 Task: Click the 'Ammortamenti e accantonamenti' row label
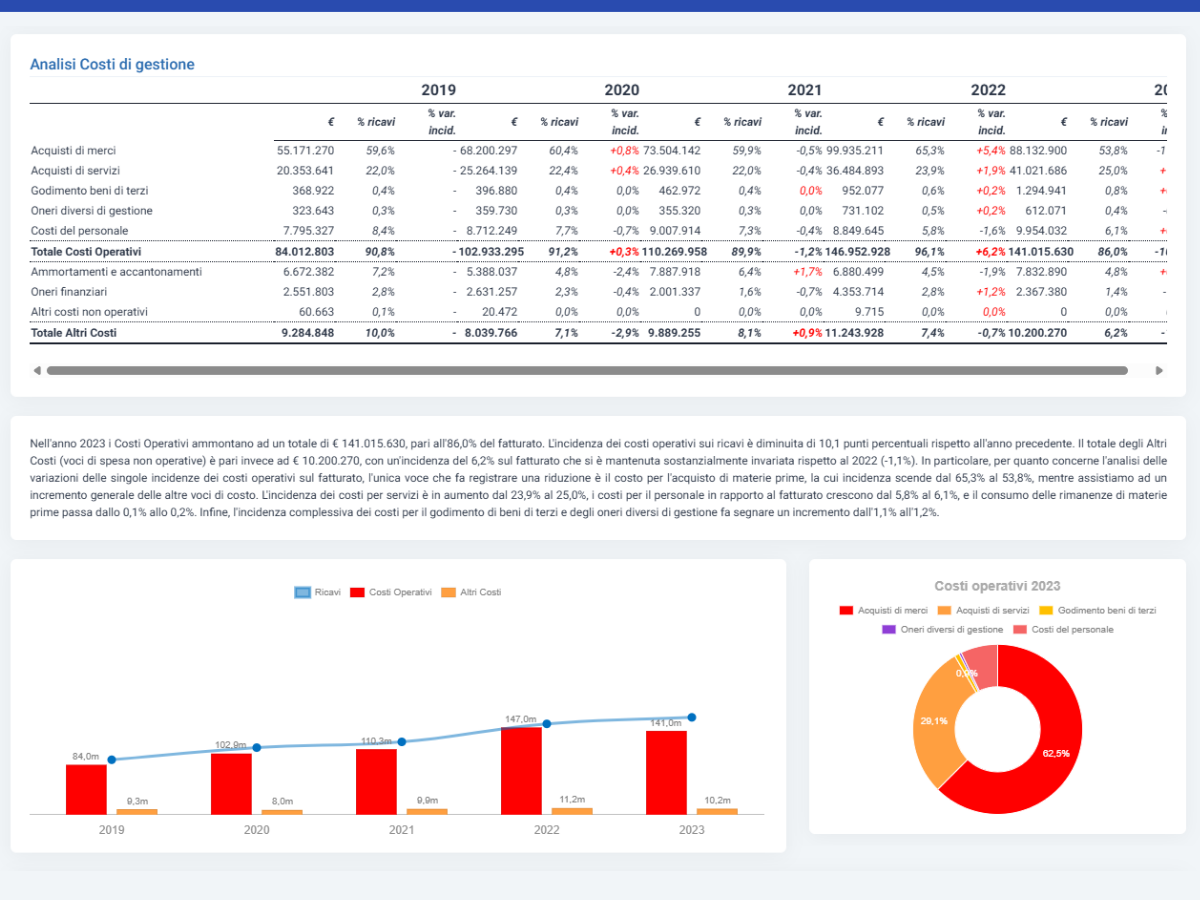pyautogui.click(x=116, y=271)
